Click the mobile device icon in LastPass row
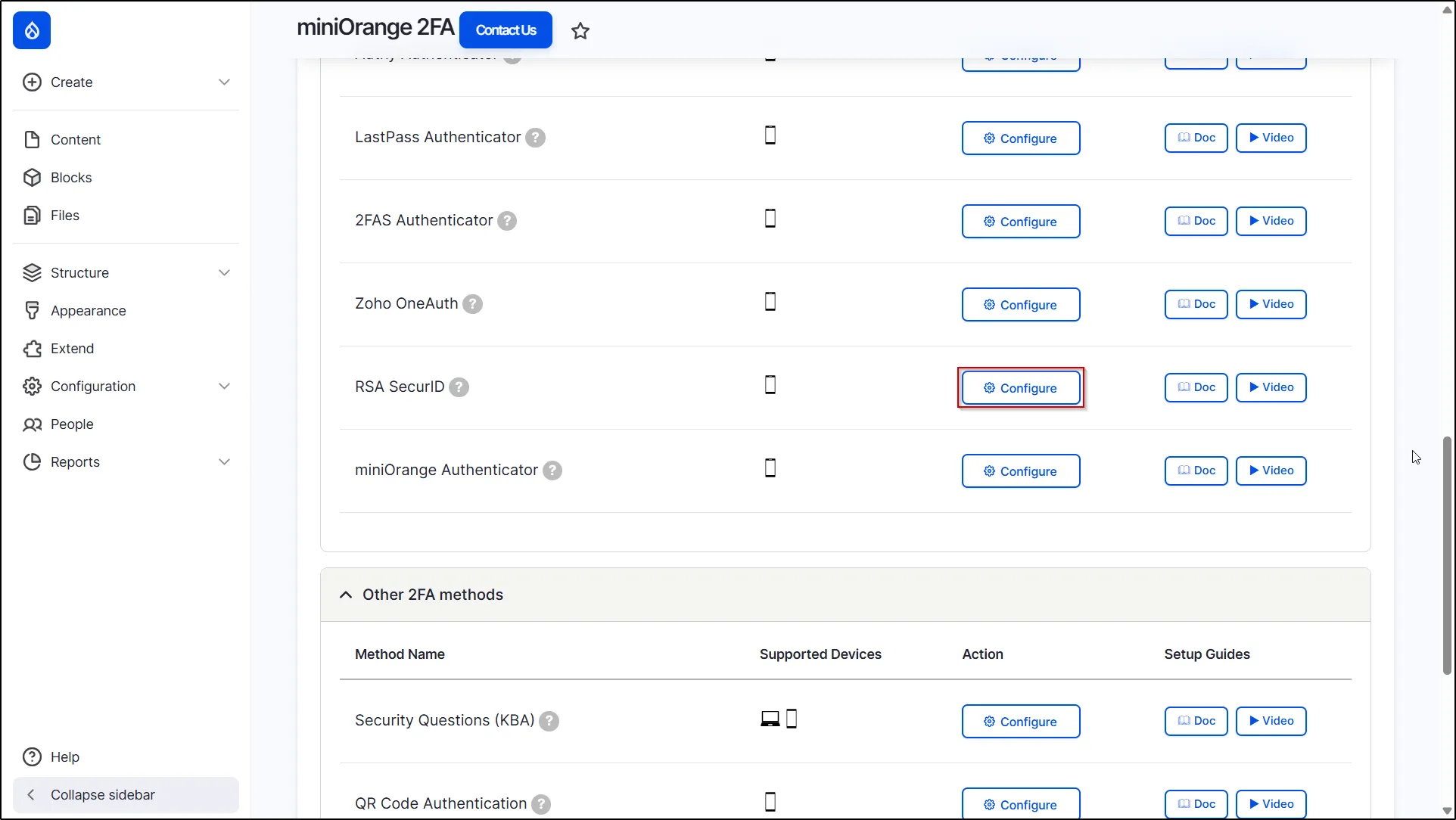Viewport: 1456px width, 820px height. click(x=770, y=135)
